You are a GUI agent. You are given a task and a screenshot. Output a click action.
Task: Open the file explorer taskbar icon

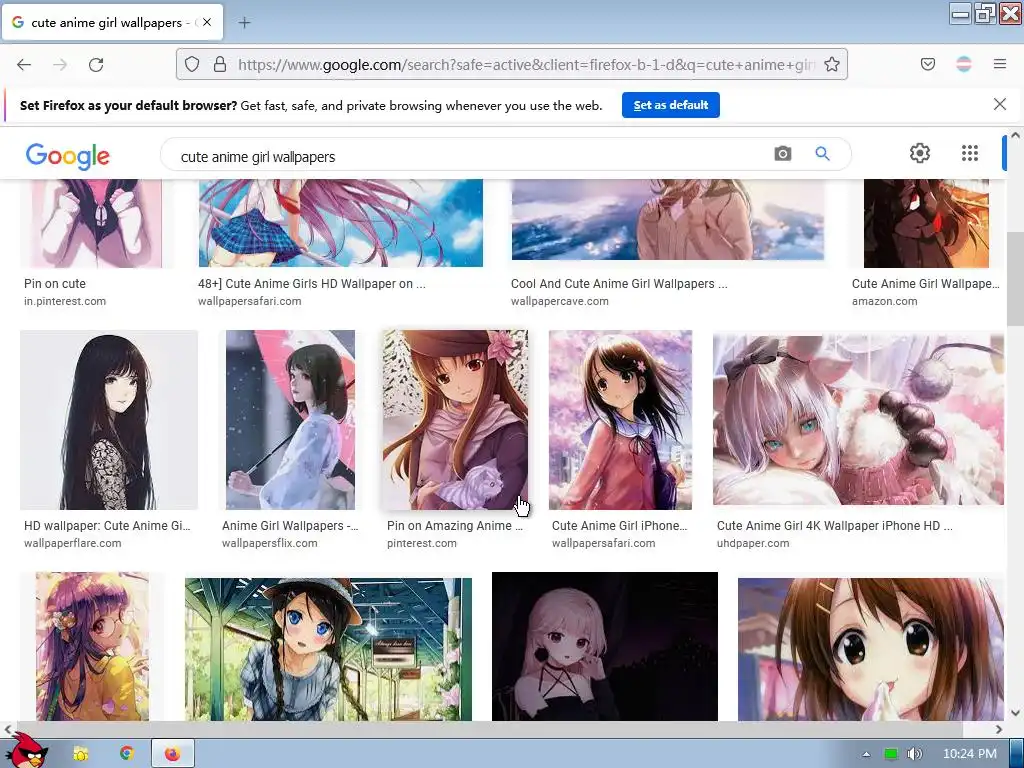point(81,754)
